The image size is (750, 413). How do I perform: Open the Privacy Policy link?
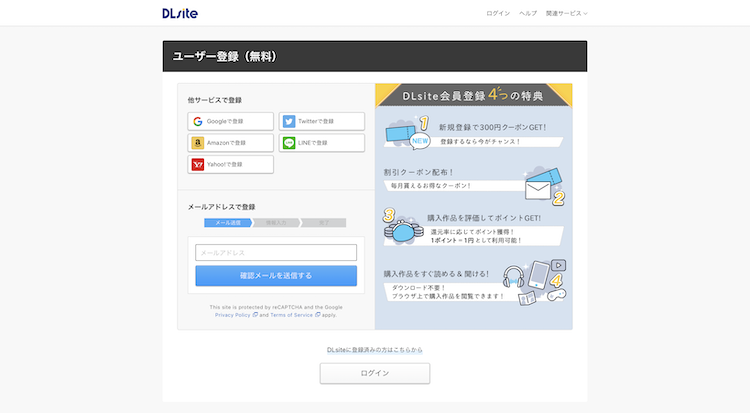point(232,315)
